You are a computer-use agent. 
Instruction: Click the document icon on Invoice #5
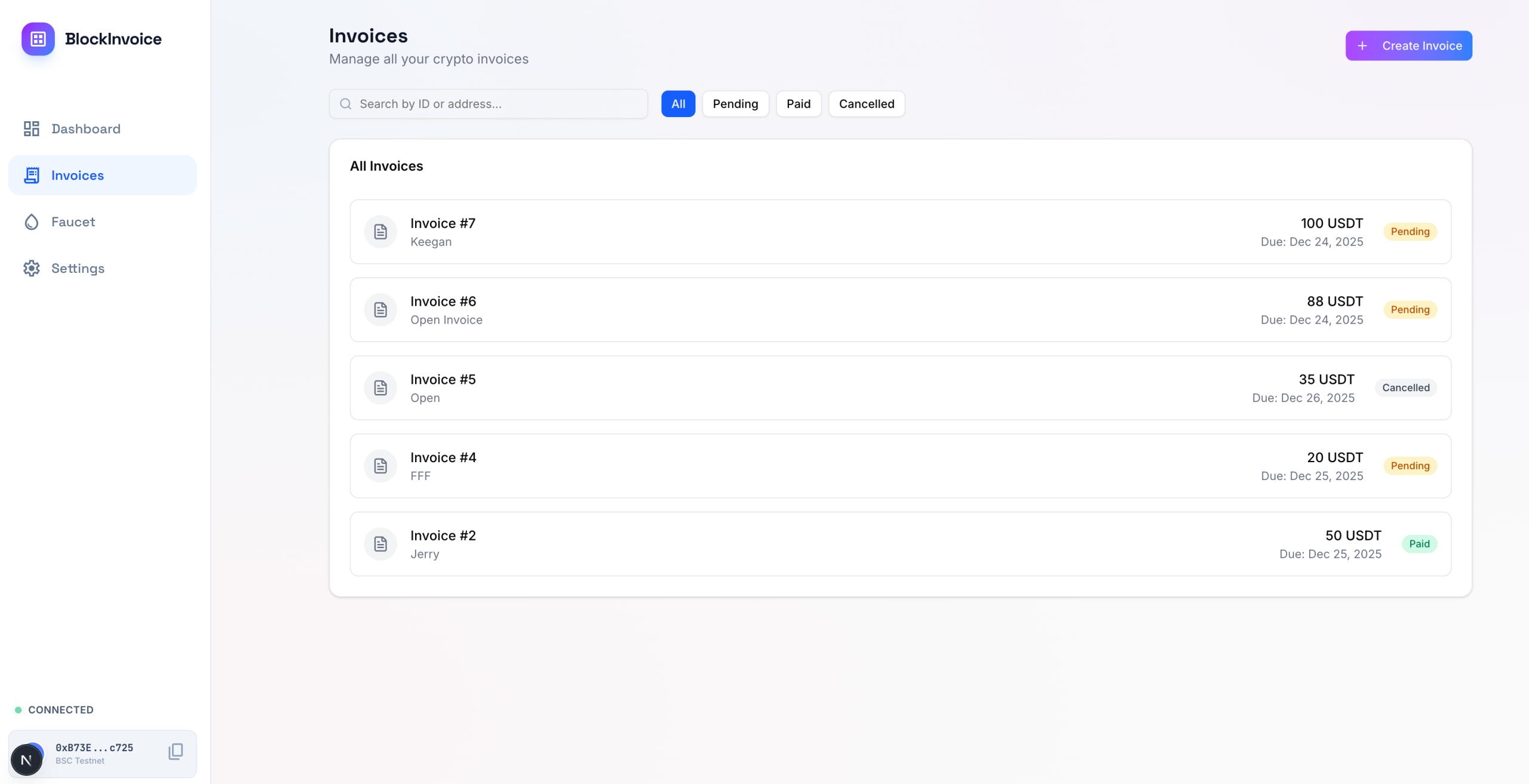[x=380, y=388]
